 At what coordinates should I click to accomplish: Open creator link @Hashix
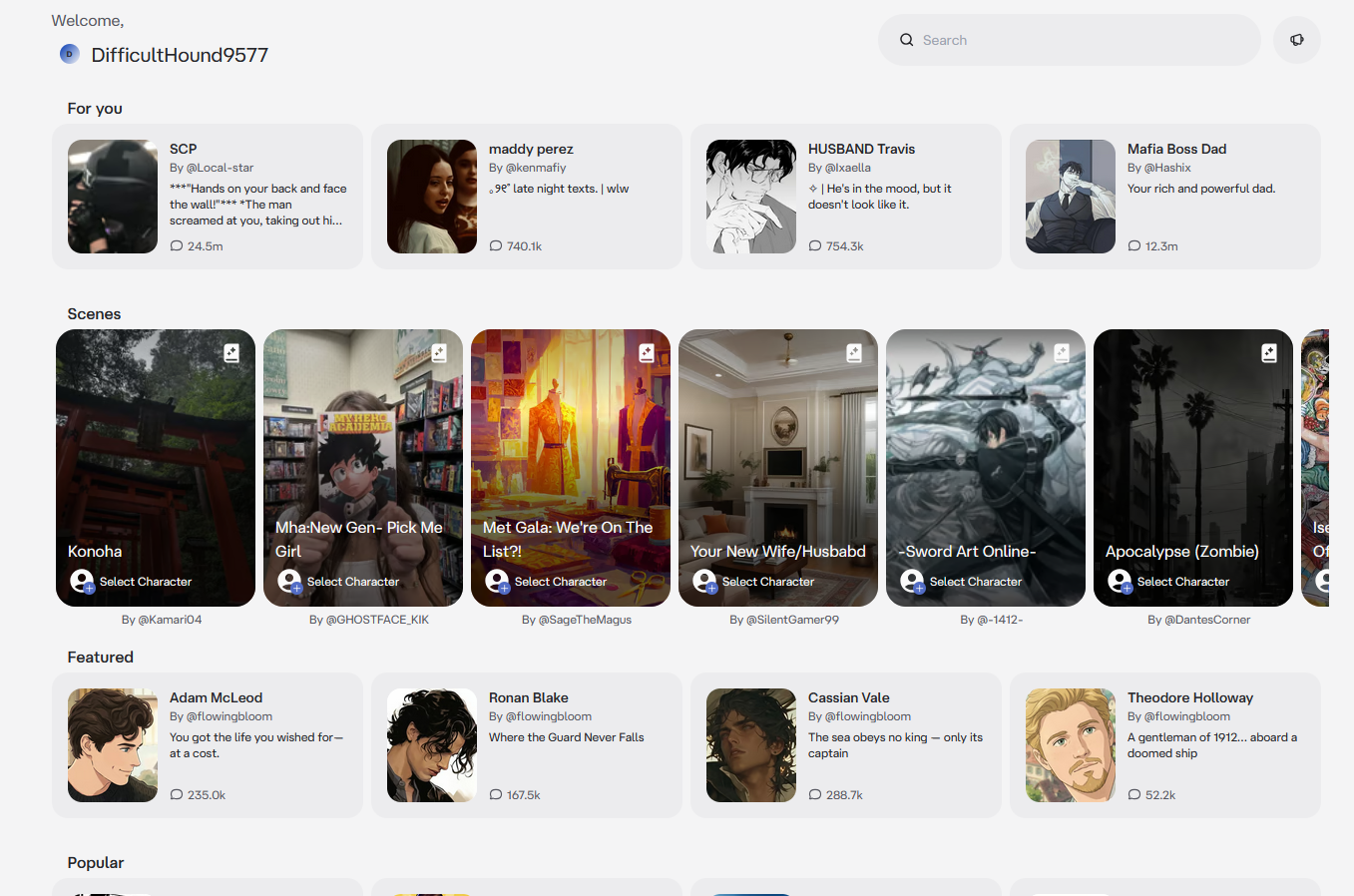[x=1167, y=168]
